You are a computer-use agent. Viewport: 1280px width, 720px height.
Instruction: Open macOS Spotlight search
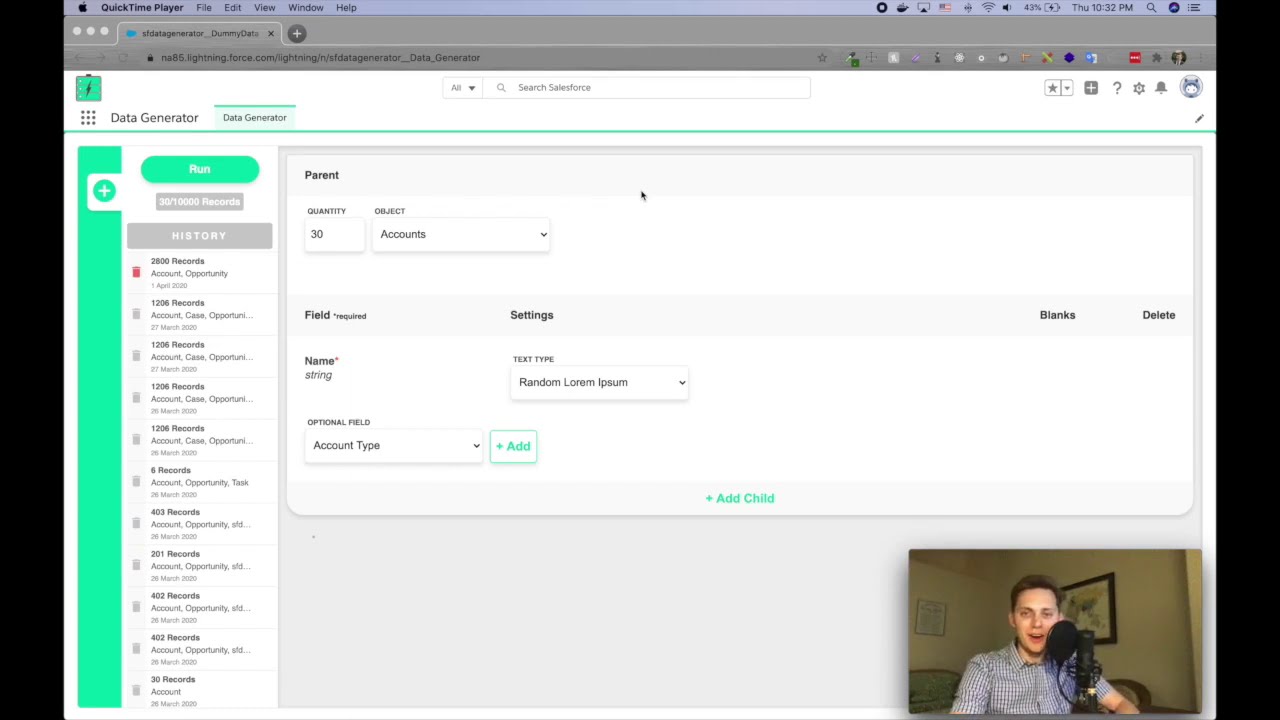pos(1151,8)
